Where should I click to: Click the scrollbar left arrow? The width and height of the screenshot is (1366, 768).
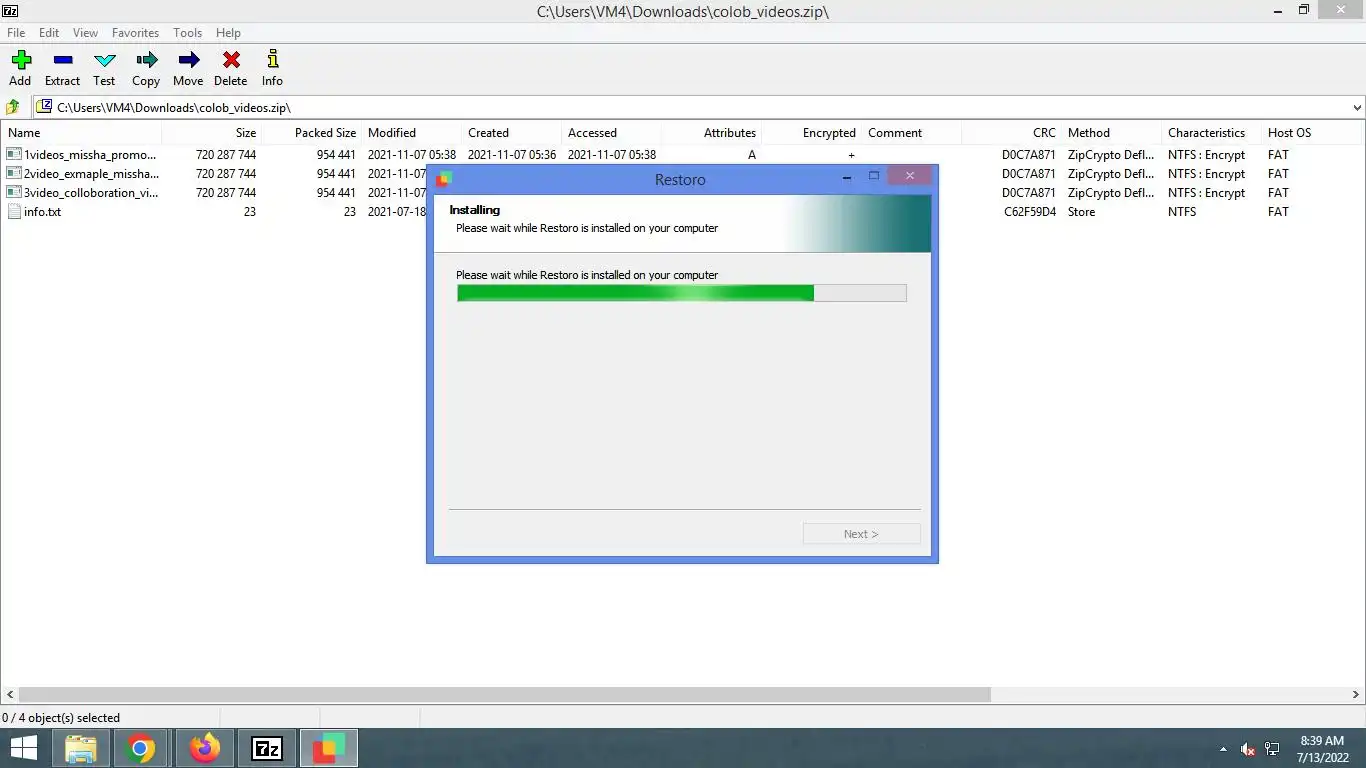click(x=9, y=694)
